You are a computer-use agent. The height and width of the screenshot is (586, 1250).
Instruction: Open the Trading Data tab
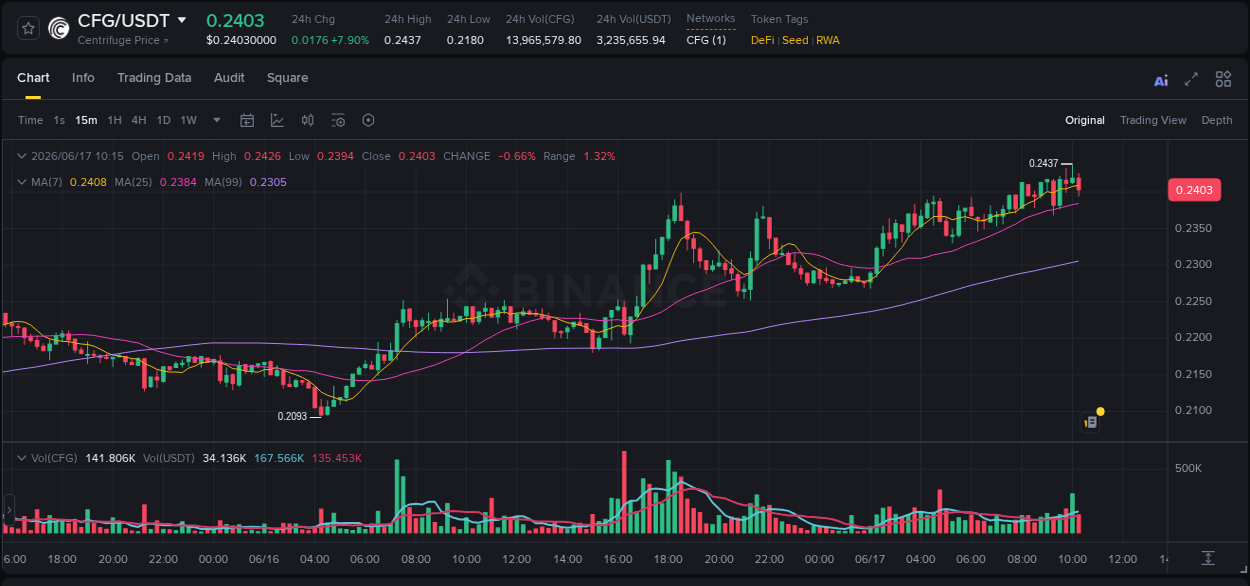point(154,78)
